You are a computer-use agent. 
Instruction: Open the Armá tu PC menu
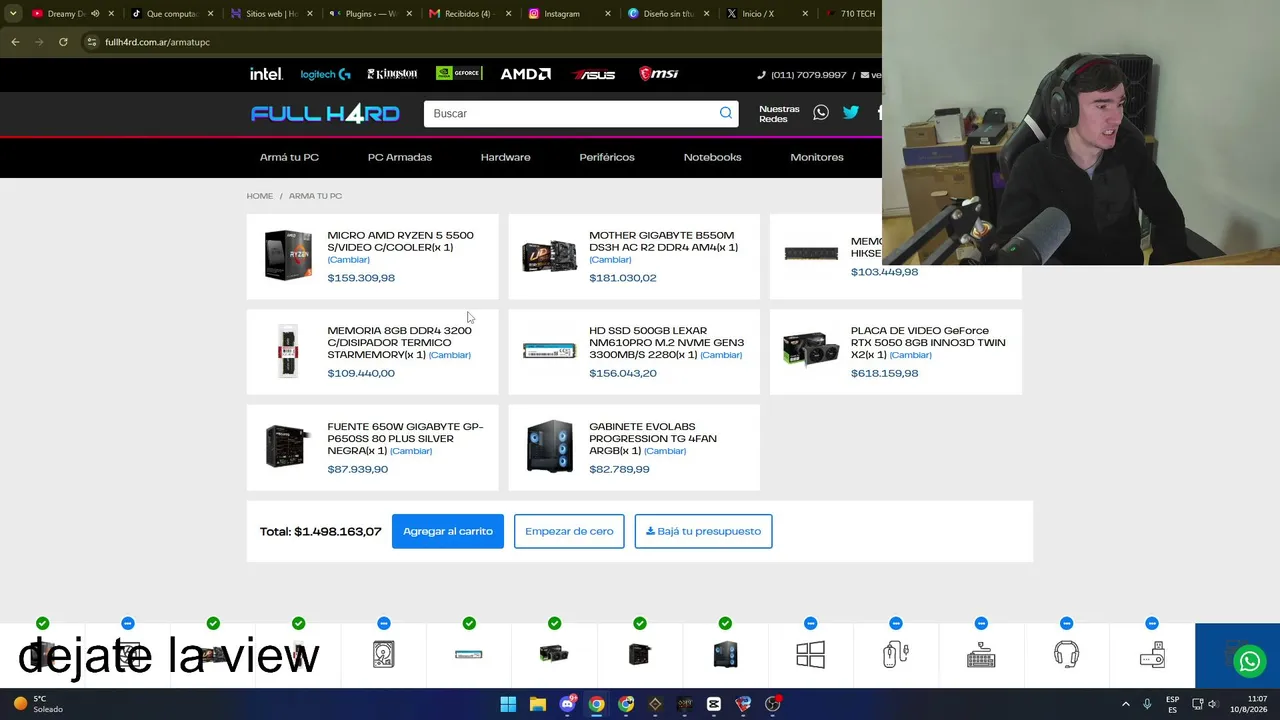pos(289,157)
